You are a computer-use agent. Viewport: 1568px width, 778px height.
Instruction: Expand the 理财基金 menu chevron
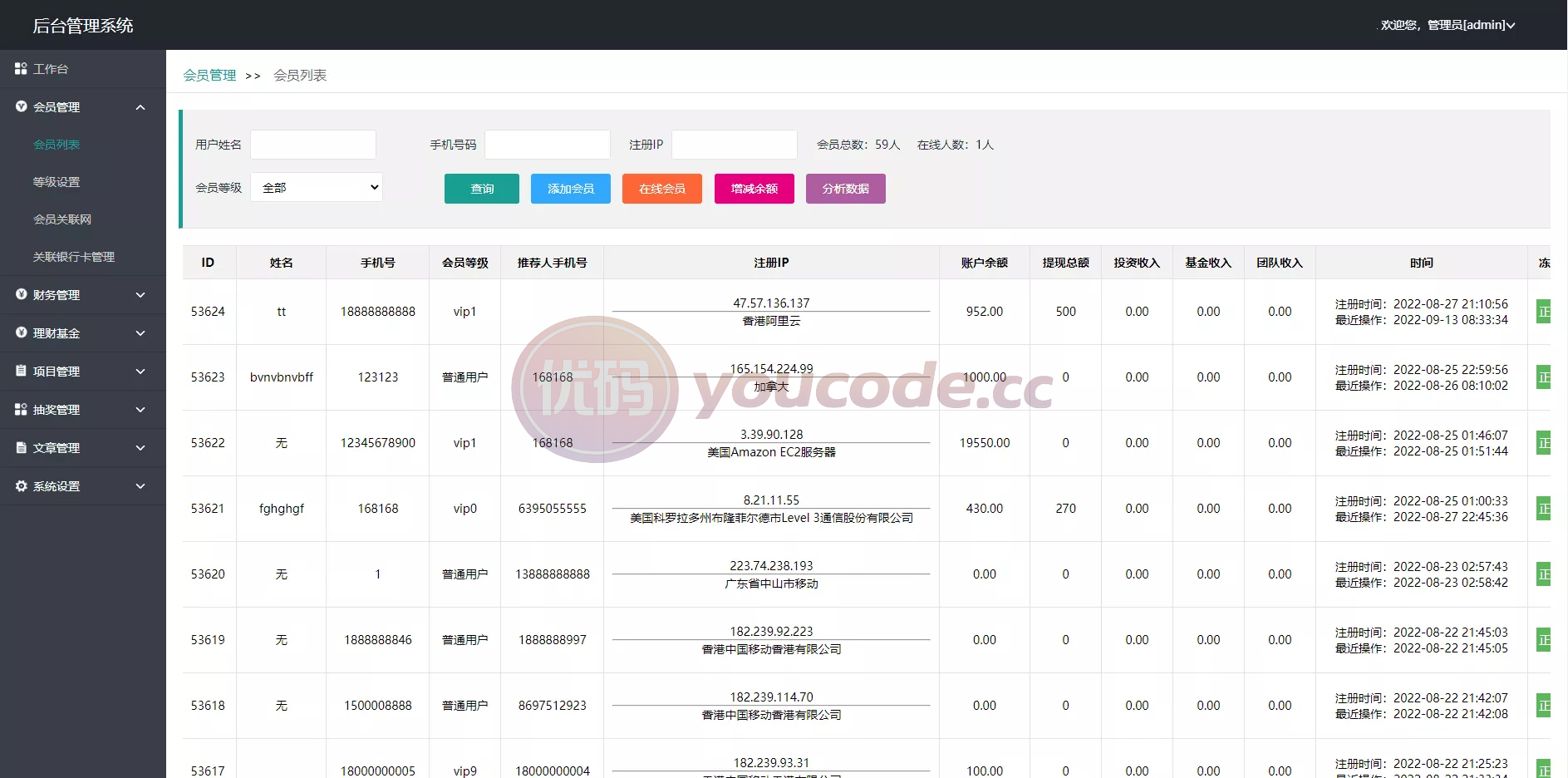coord(140,333)
